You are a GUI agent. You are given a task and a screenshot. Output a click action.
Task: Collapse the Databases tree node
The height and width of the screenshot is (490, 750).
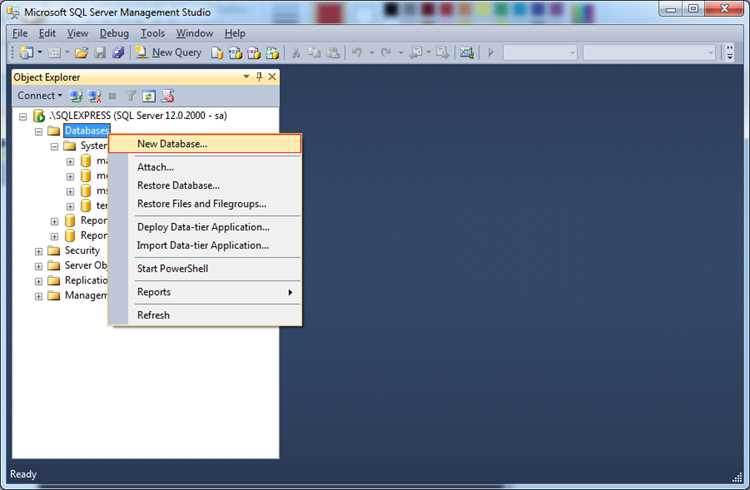(x=39, y=131)
